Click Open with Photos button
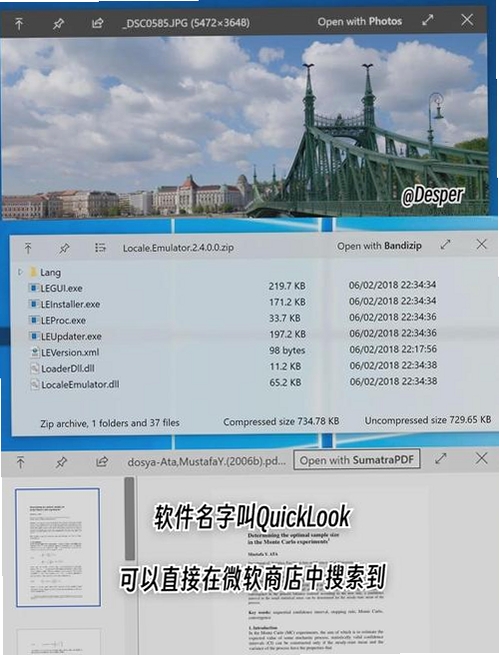 (360, 21)
